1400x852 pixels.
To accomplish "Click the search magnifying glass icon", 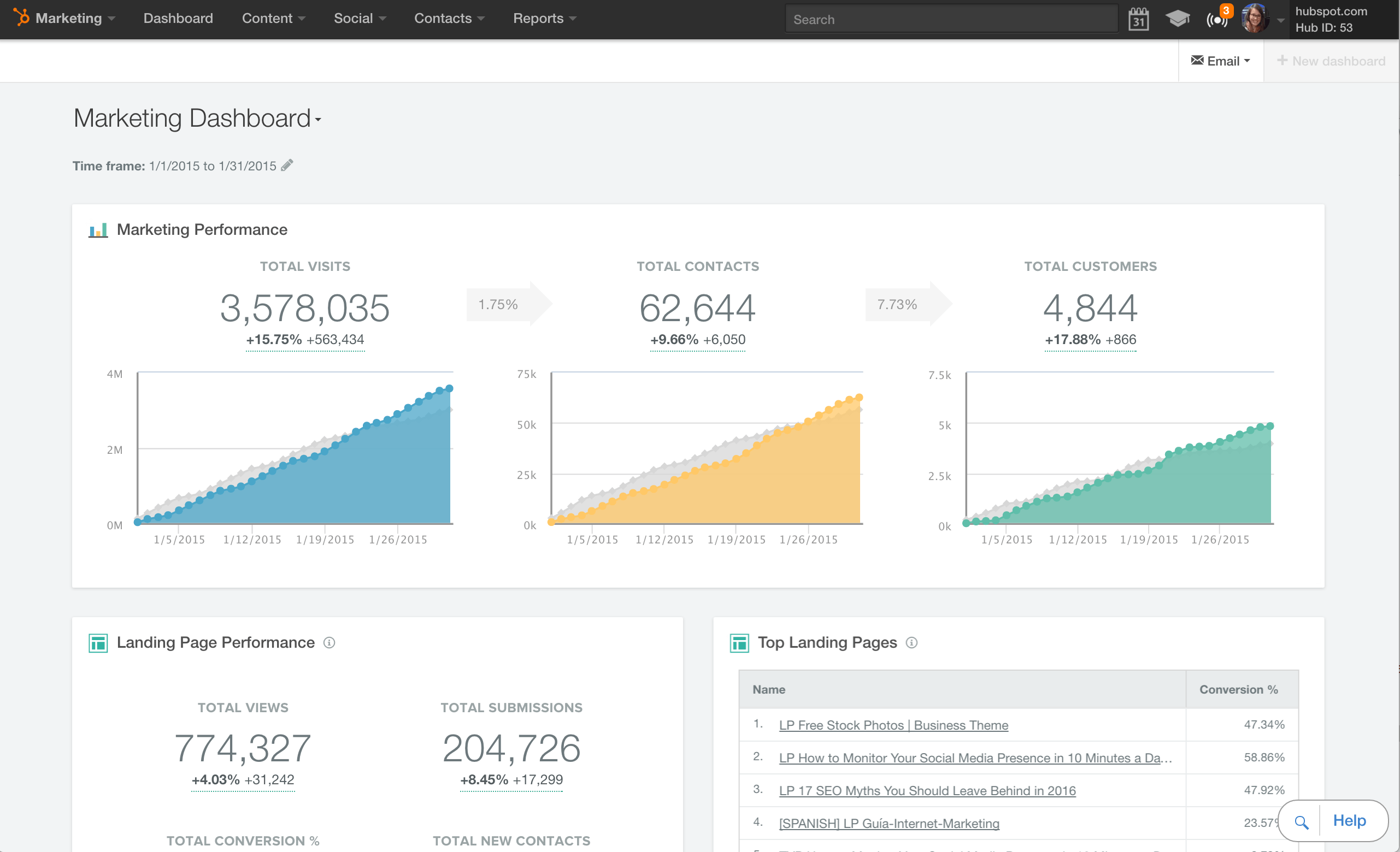I will coord(1302,822).
